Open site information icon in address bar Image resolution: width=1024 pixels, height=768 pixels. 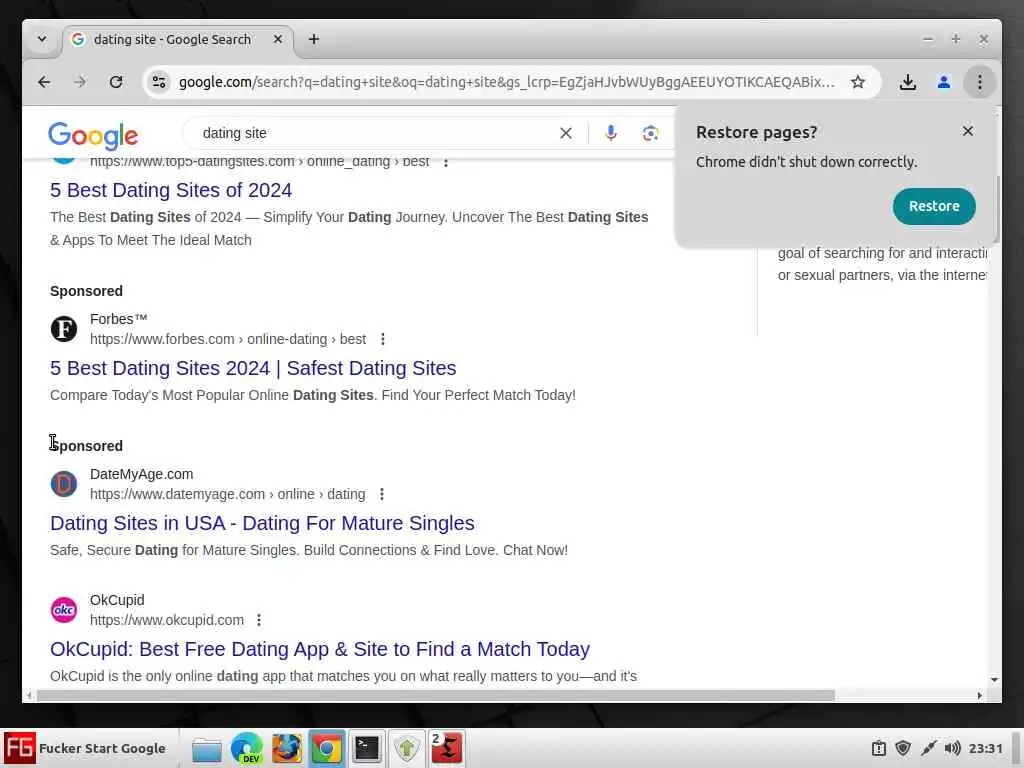[159, 82]
